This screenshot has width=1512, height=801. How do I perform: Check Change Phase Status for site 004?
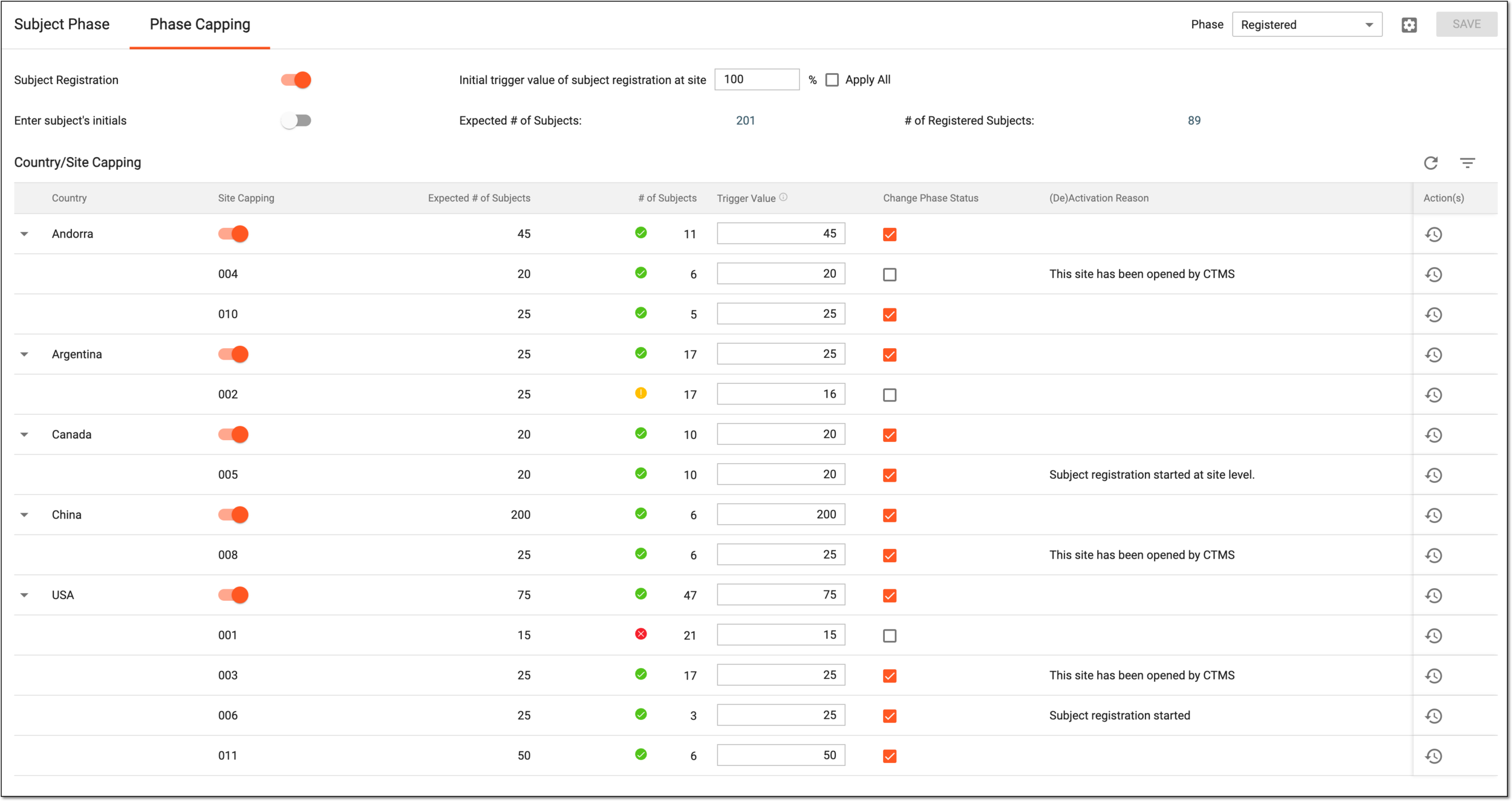coord(889,274)
